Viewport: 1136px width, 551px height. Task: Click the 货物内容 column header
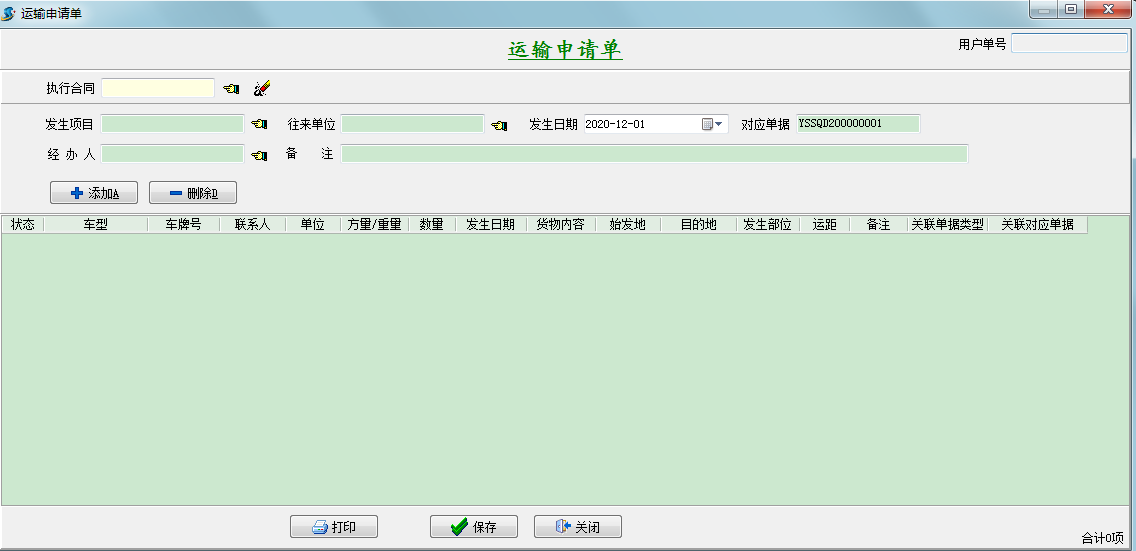point(560,224)
